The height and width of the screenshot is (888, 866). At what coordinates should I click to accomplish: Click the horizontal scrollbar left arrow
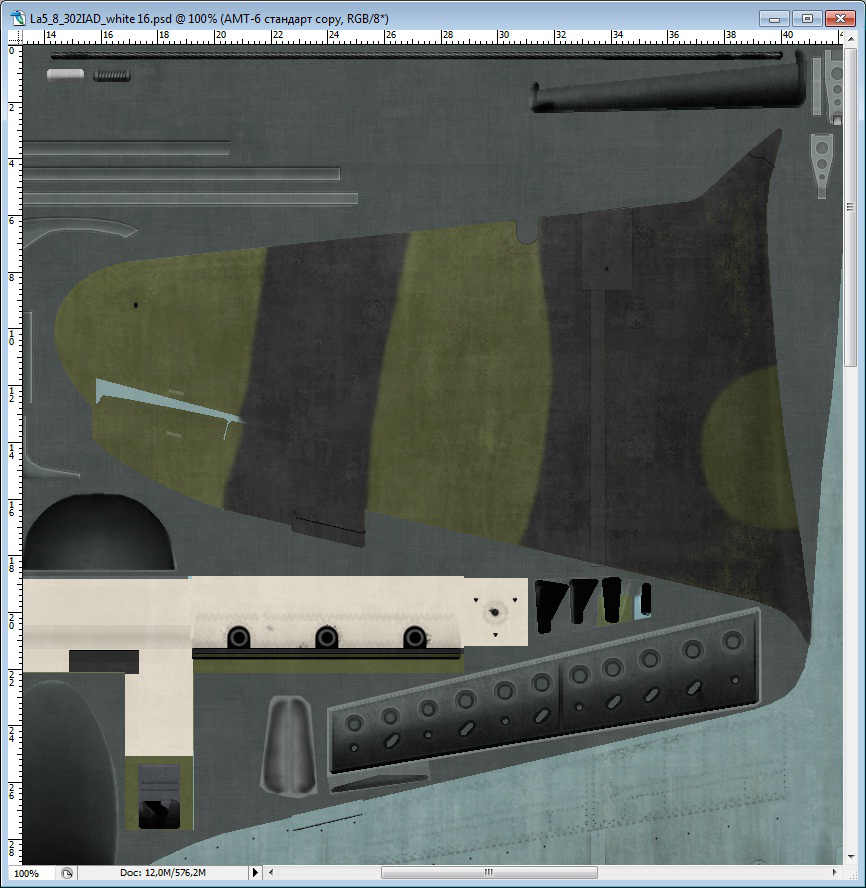tap(271, 873)
